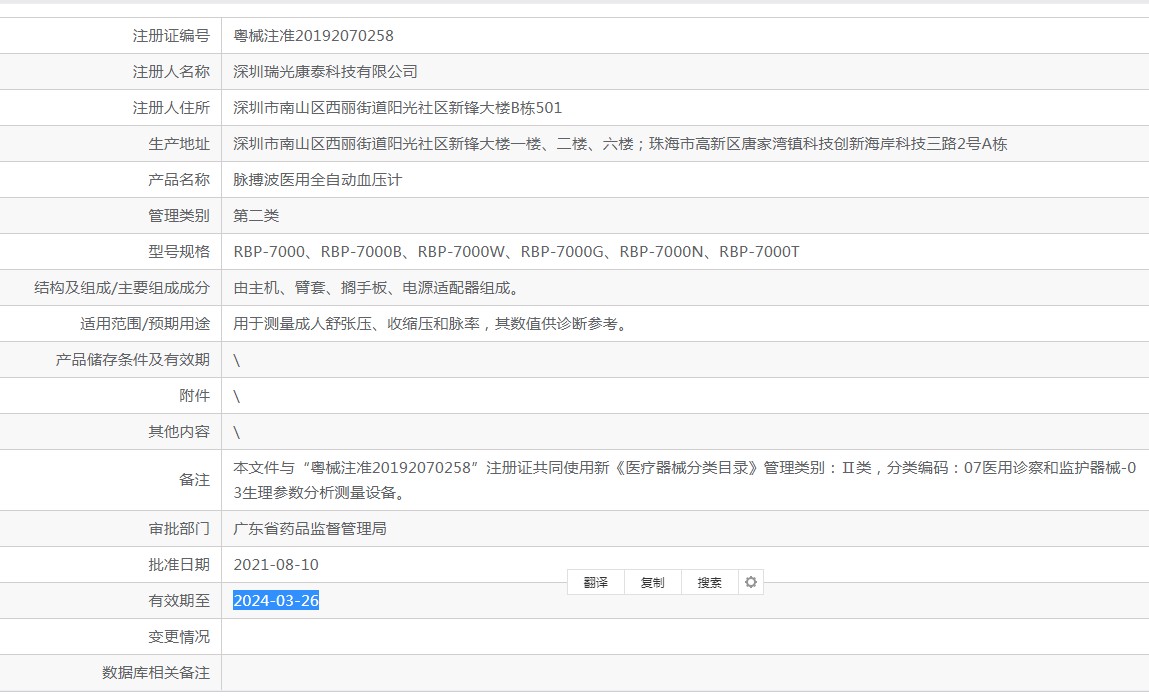
Task: Click registration number 粤械注准20192070258 in first row
Action: 314,36
